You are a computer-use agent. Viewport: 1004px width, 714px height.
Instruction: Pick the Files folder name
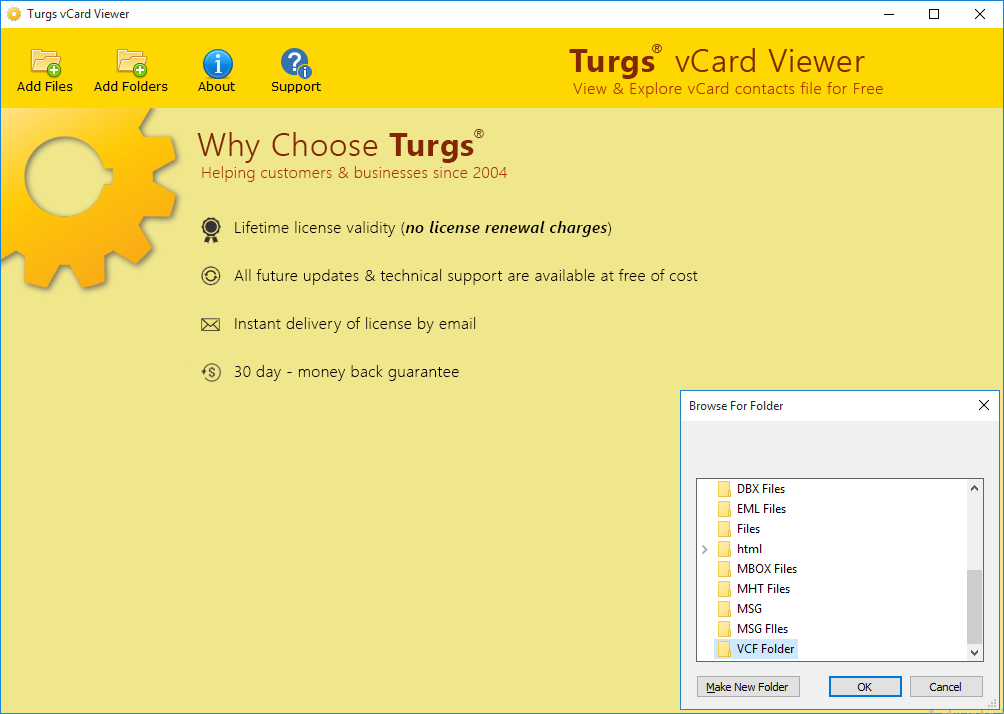749,528
